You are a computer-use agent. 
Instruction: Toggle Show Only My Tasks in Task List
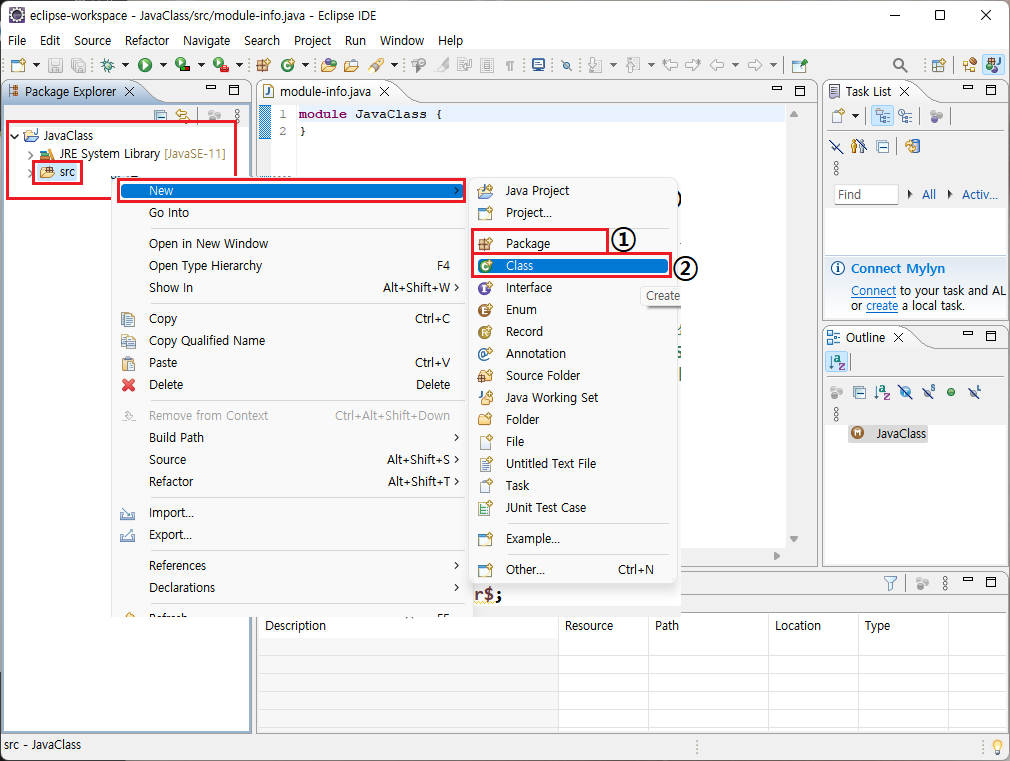pos(859,146)
